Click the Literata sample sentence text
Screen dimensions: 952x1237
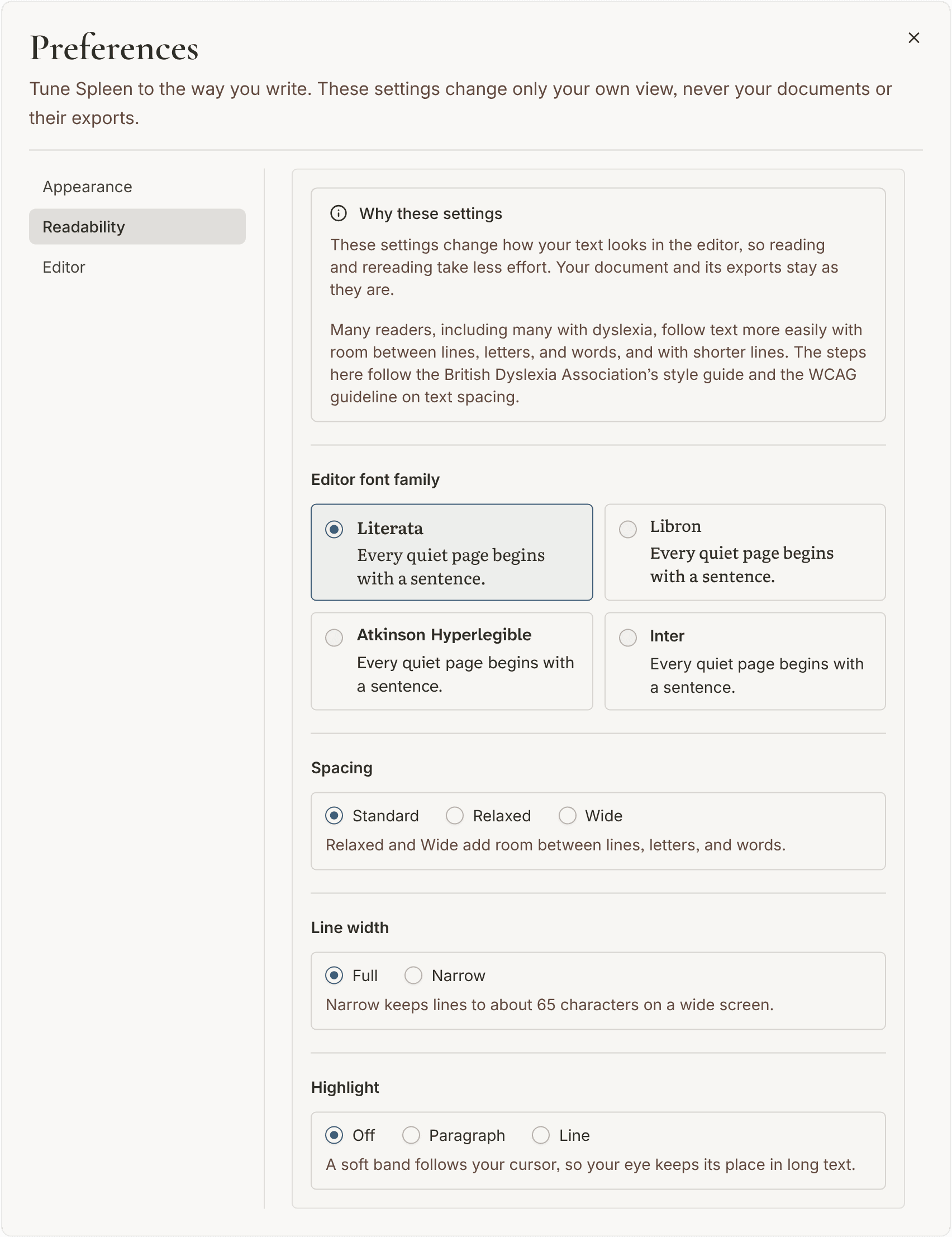pyautogui.click(x=451, y=567)
